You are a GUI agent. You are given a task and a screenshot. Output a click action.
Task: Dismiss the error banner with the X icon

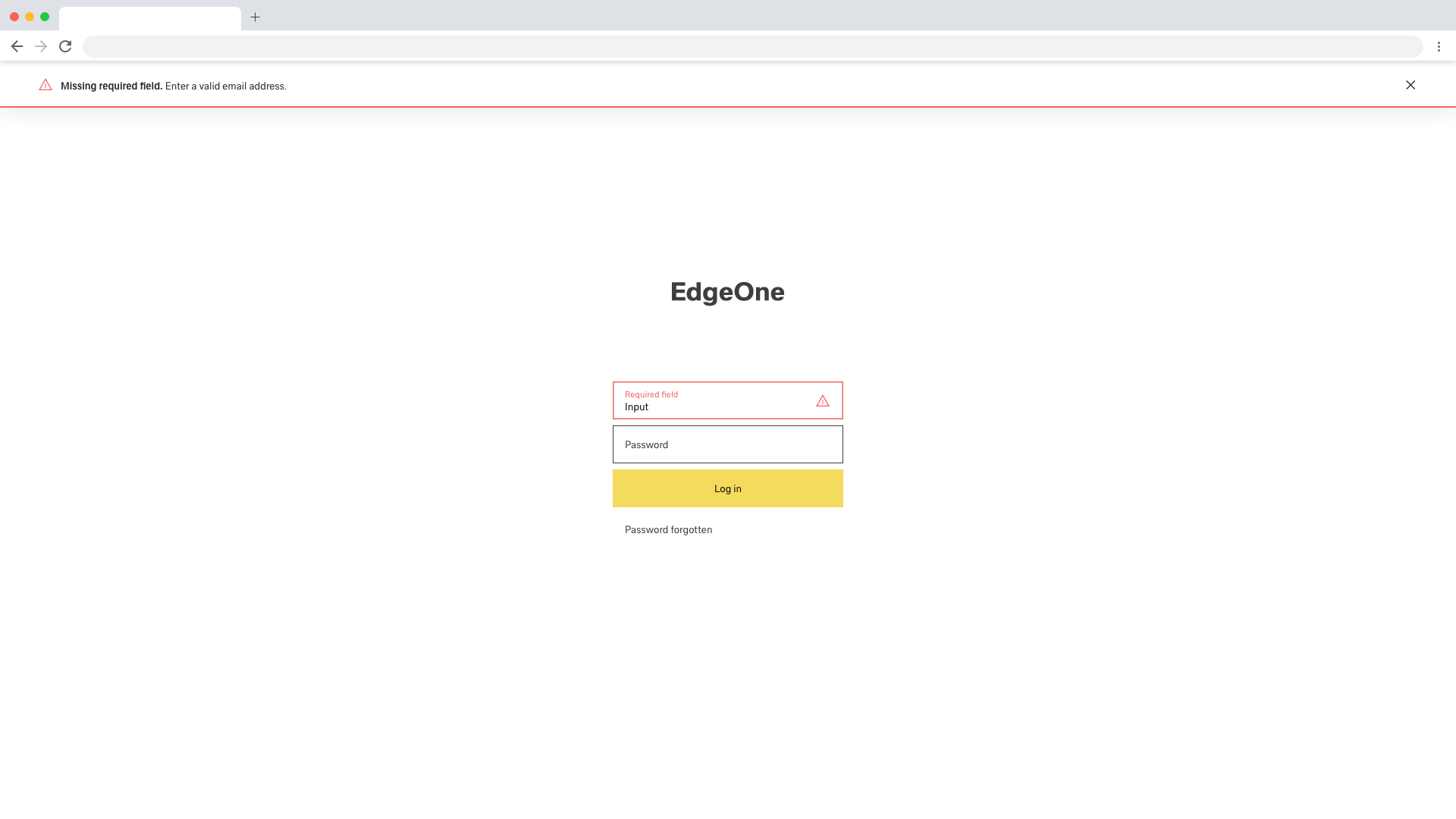click(x=1410, y=85)
